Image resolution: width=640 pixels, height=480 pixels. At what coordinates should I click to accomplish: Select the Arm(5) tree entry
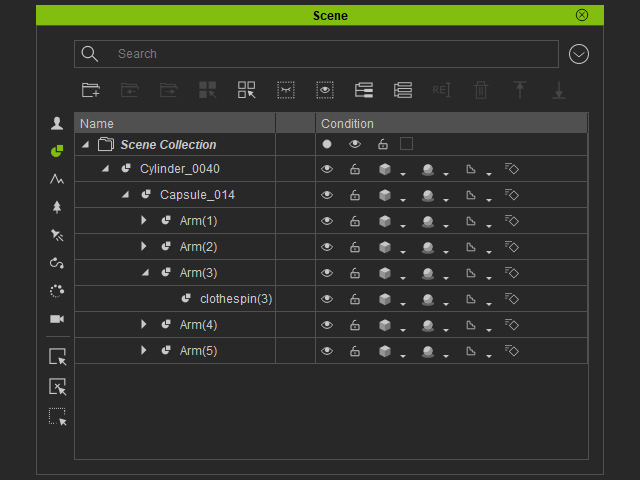198,351
